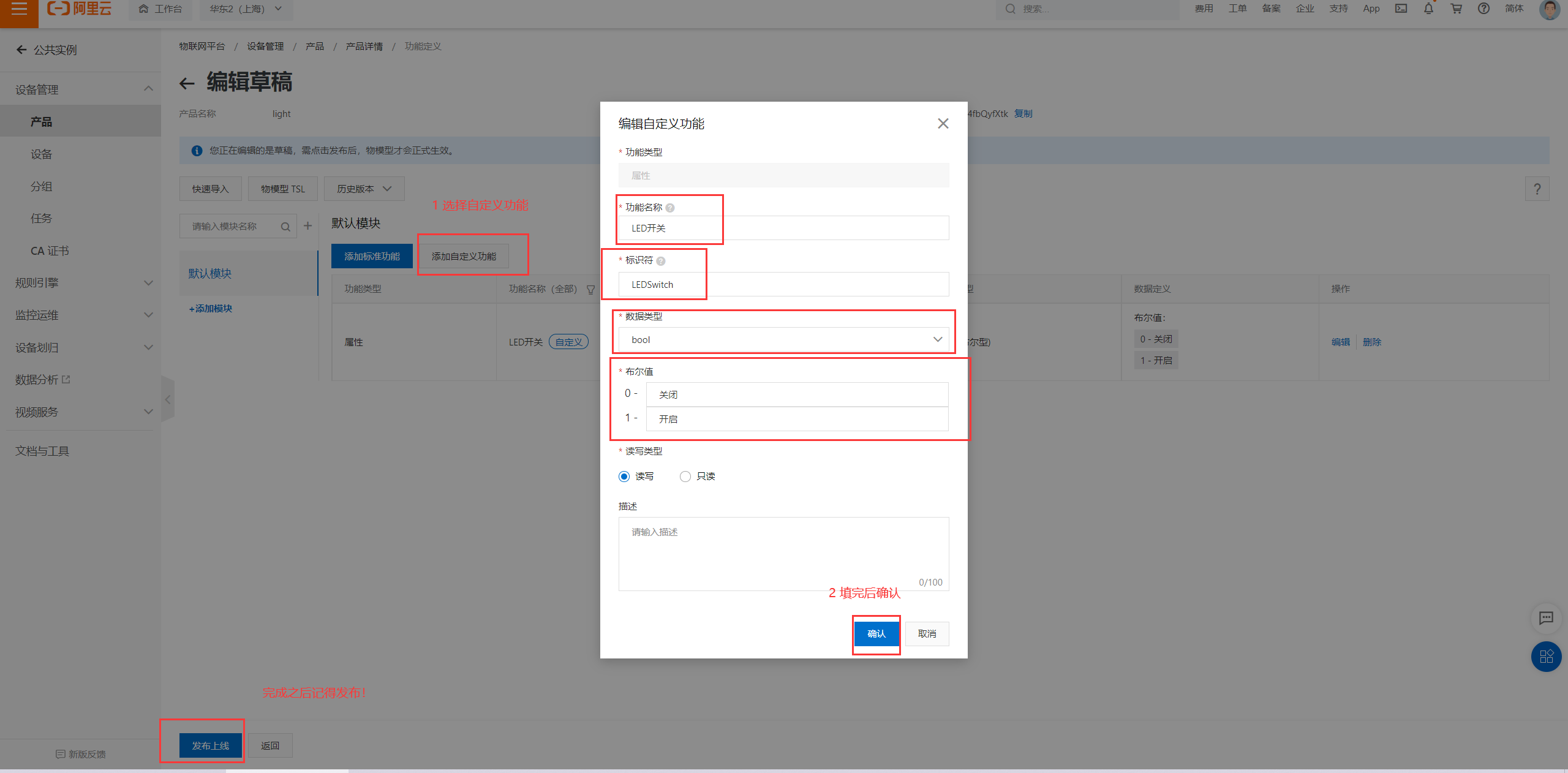Viewport: 1568px width, 773px height.
Task: Click the 确认 button
Action: click(876, 634)
